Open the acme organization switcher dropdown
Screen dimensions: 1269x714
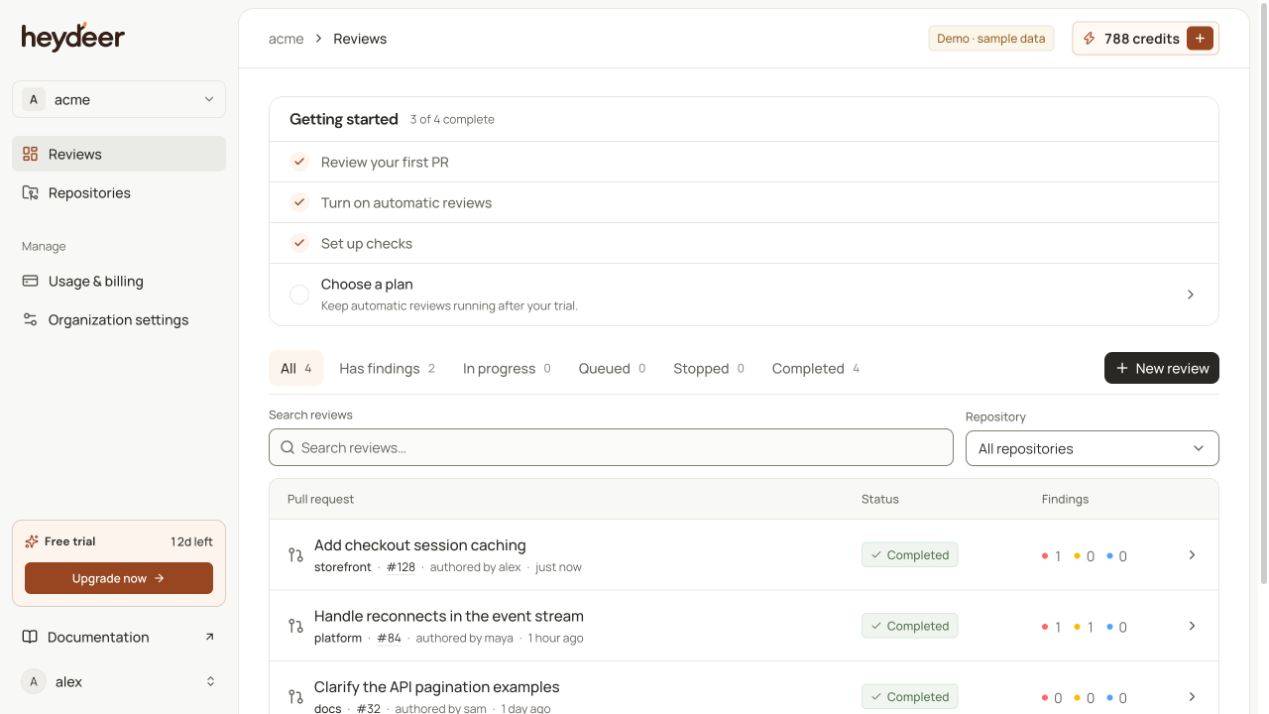[119, 99]
